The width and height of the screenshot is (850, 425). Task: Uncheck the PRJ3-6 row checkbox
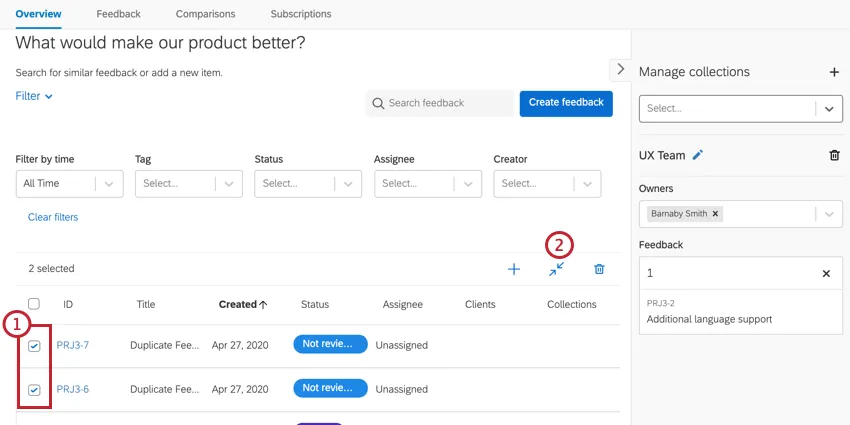[x=34, y=390]
